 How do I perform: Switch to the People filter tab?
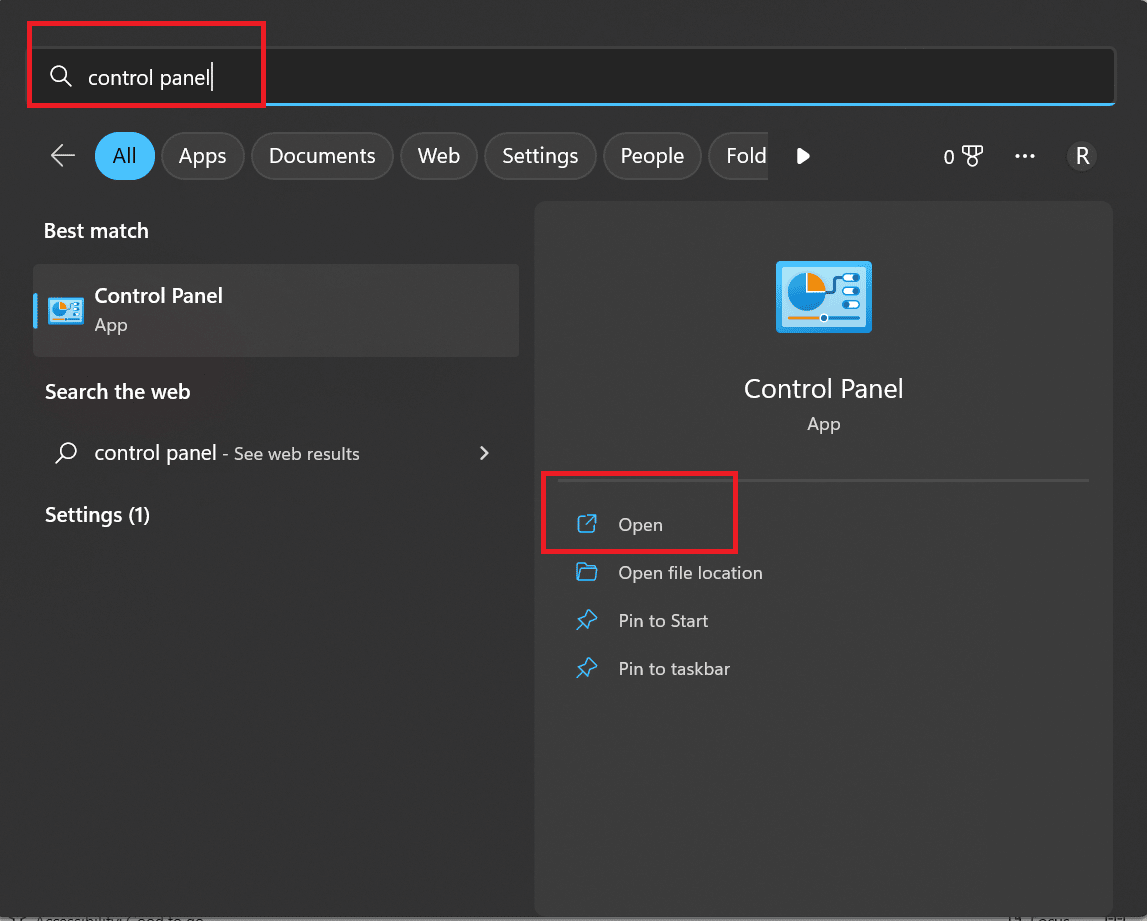click(652, 156)
